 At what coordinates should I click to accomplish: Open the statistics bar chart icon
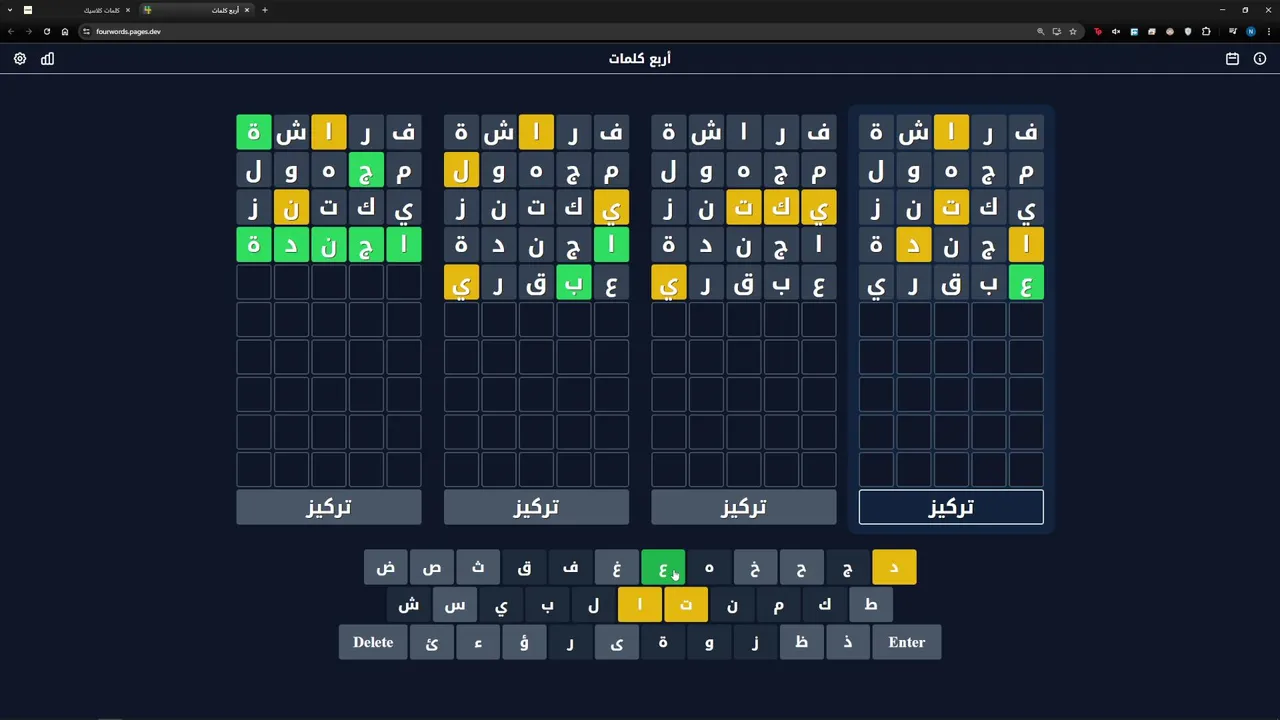[x=47, y=59]
